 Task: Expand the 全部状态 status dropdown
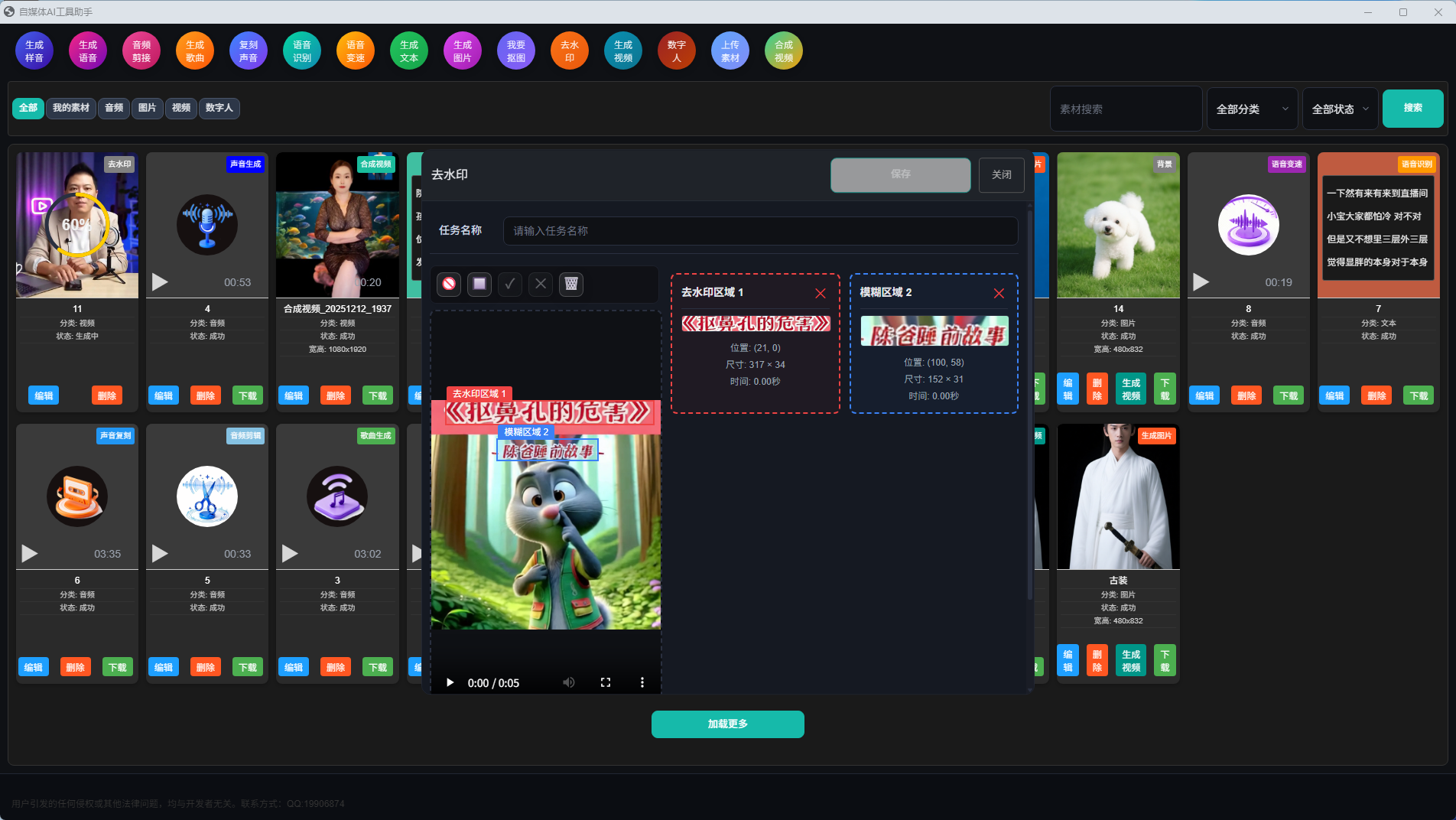pos(1341,109)
